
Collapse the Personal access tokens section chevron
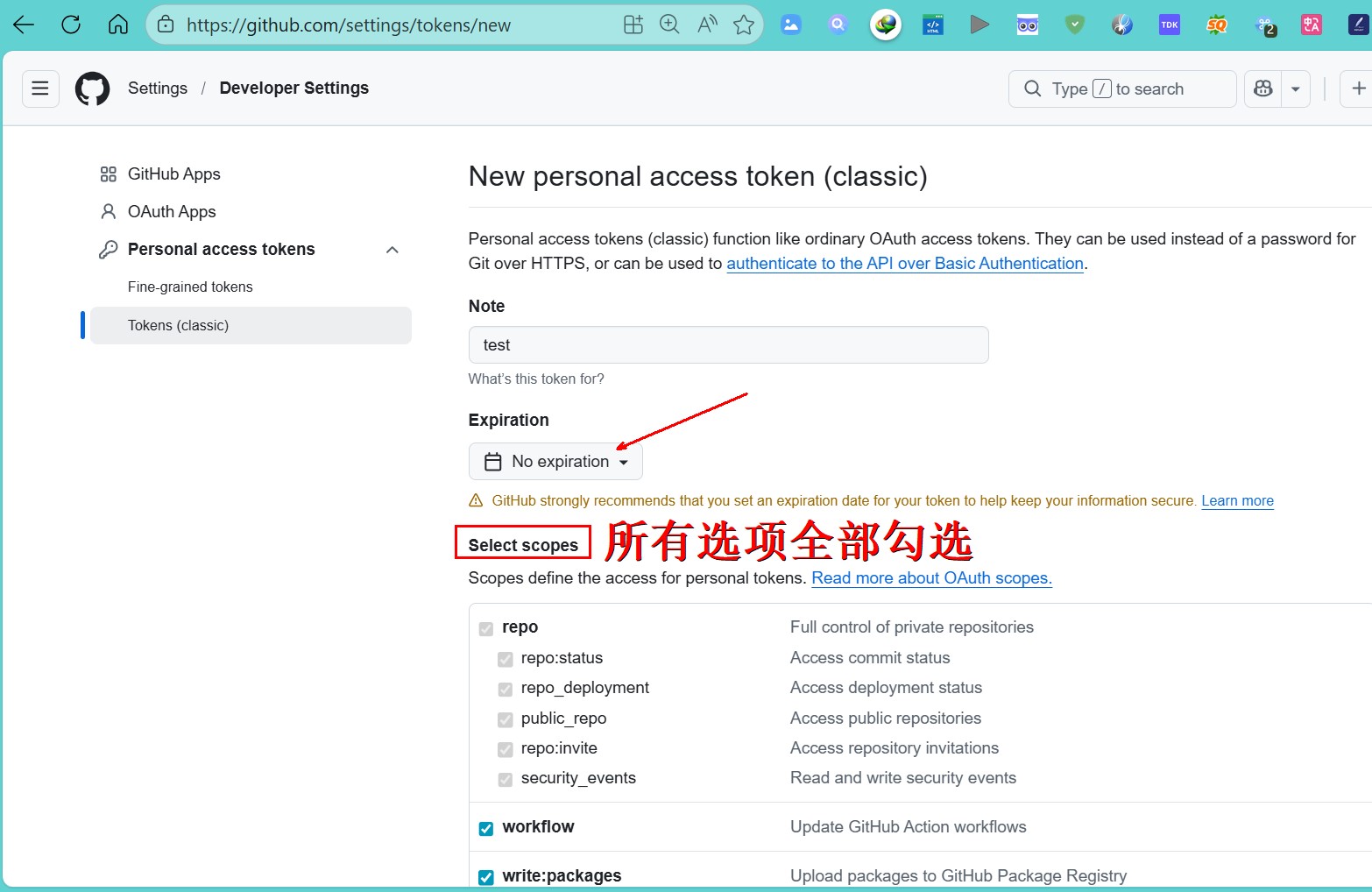coord(393,250)
